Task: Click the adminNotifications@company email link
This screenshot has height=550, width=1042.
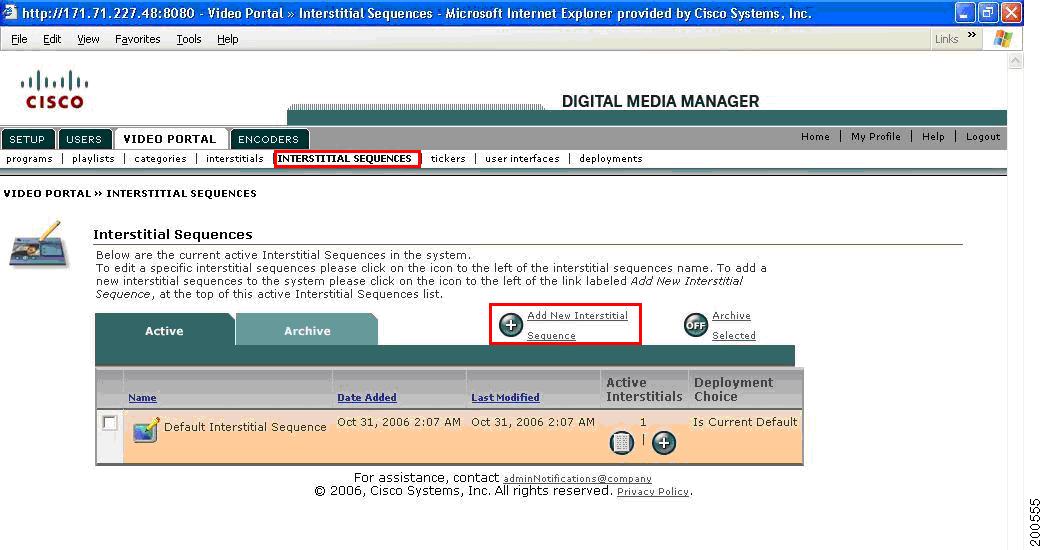Action: pos(577,478)
